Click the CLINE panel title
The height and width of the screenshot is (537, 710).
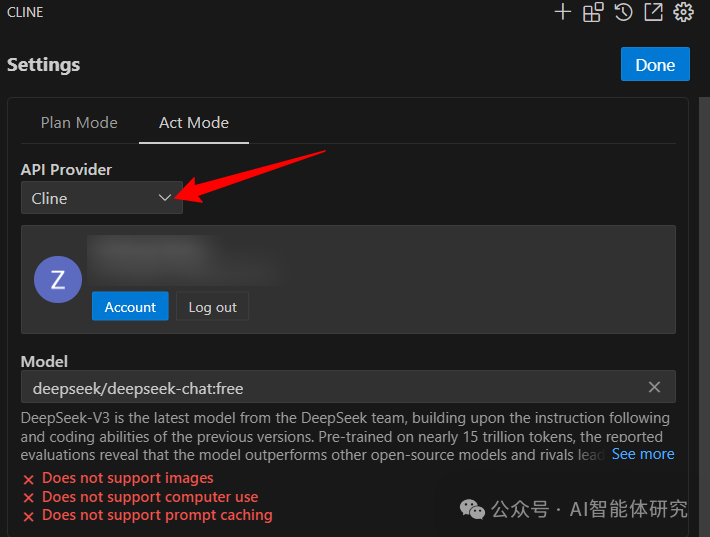pyautogui.click(x=25, y=12)
